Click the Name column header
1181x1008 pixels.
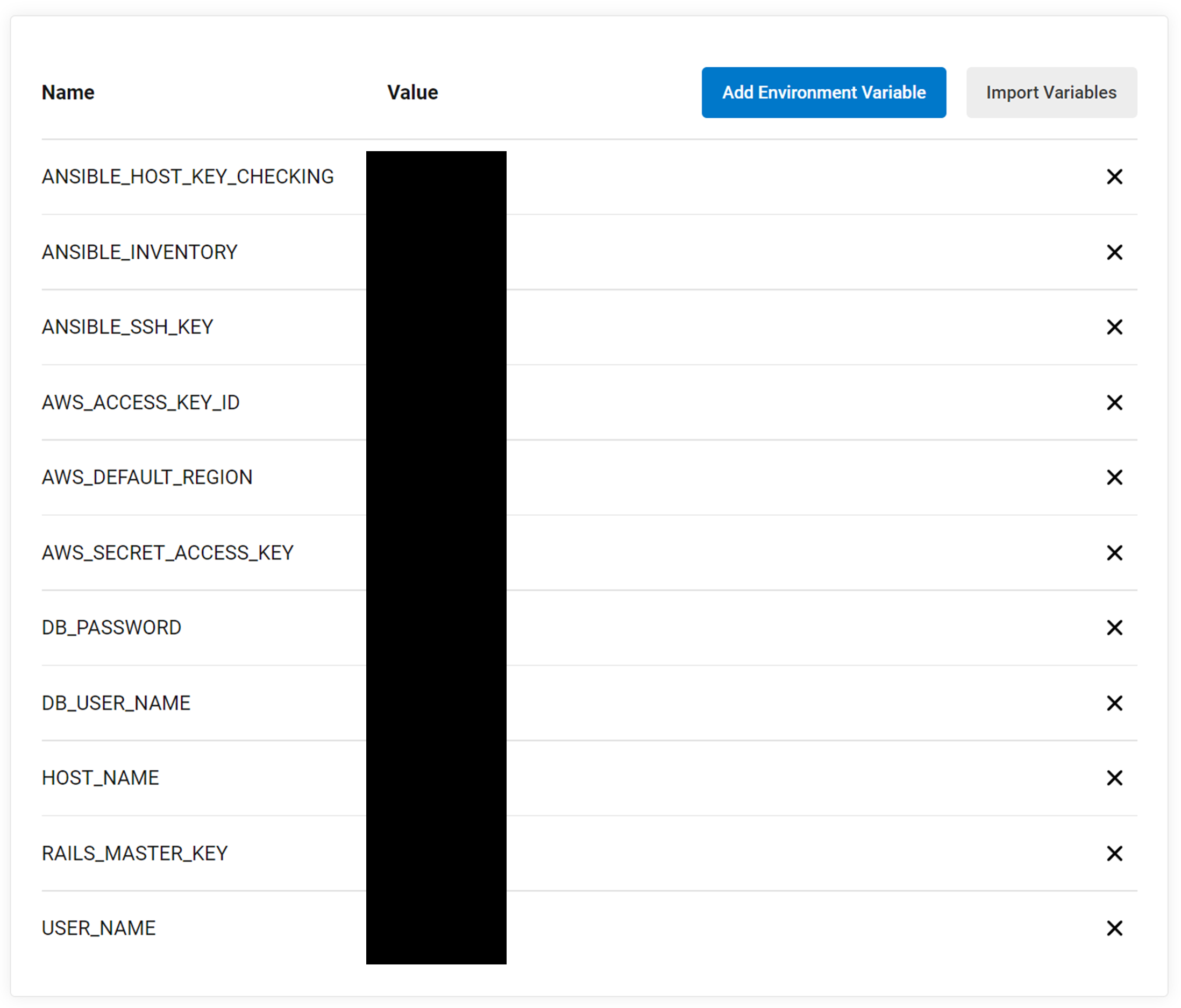pos(68,93)
